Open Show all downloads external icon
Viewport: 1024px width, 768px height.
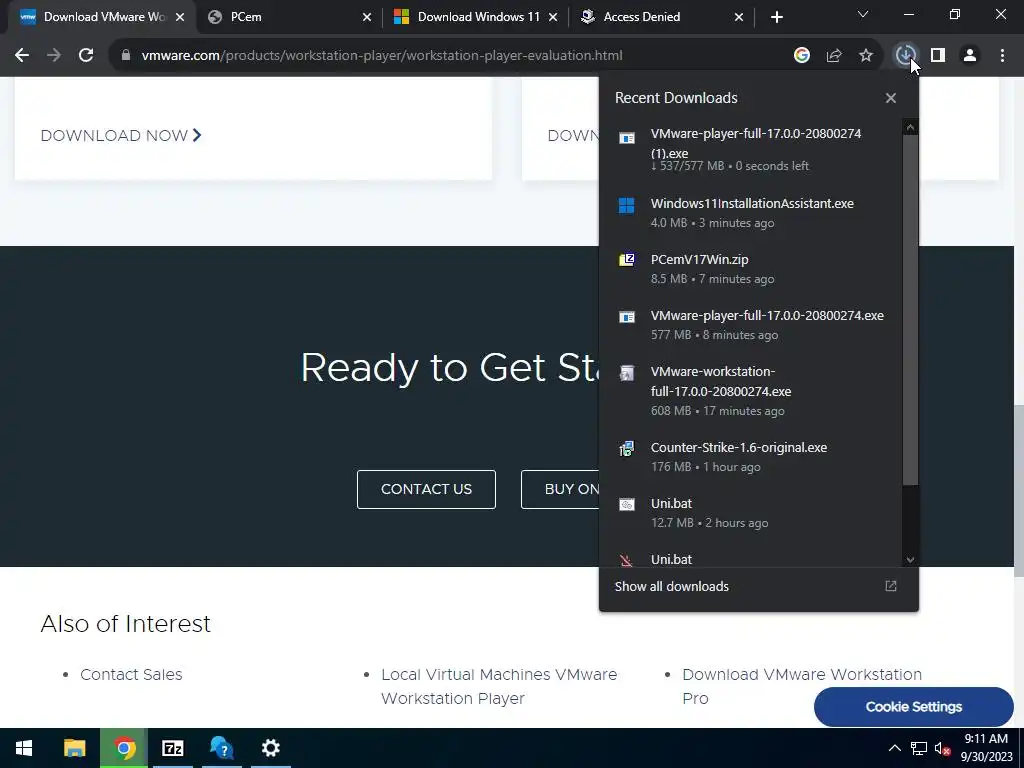pos(891,586)
